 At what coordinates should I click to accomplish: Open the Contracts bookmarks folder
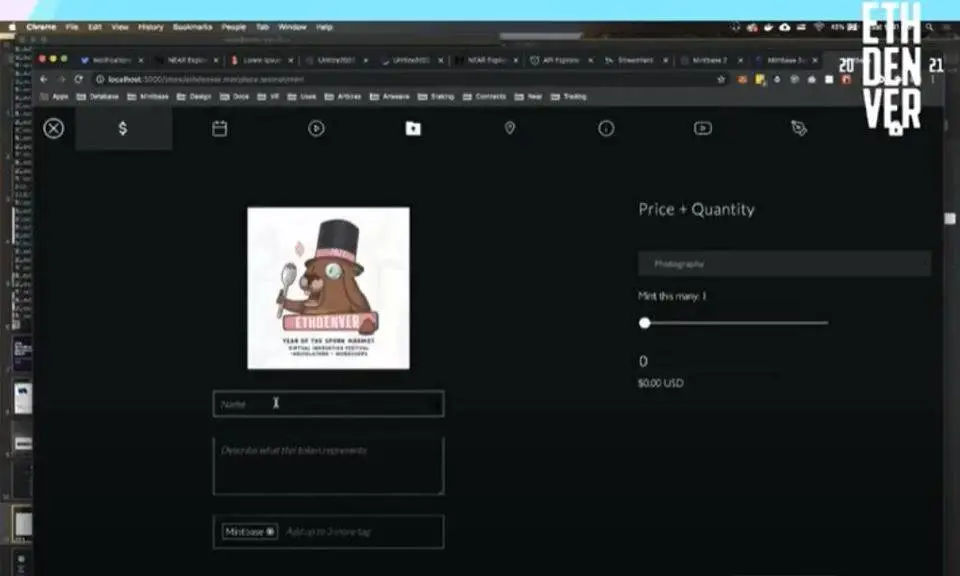(x=484, y=97)
